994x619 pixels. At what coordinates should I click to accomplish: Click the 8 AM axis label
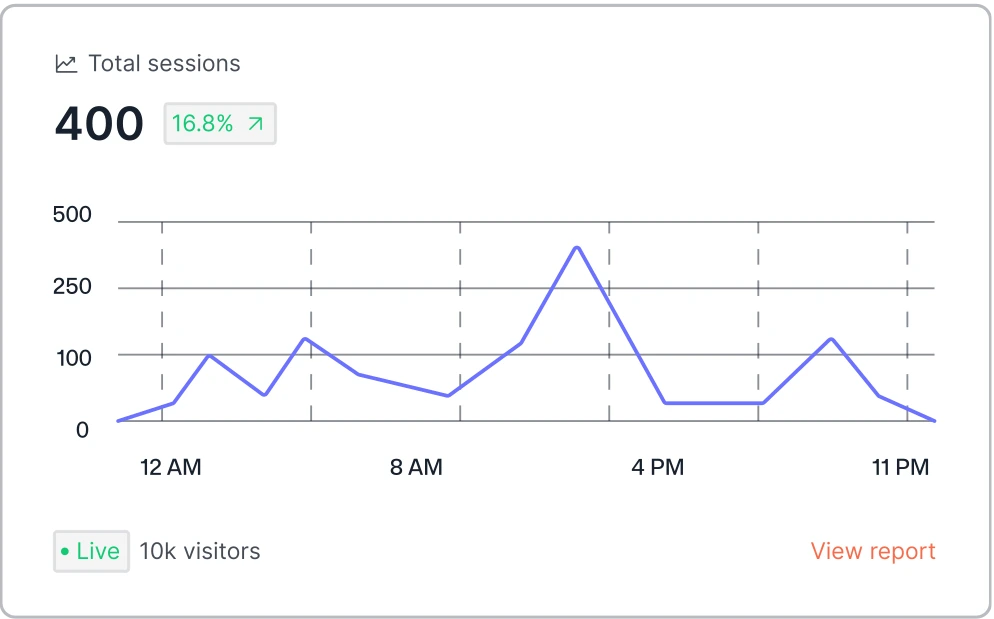coord(416,467)
